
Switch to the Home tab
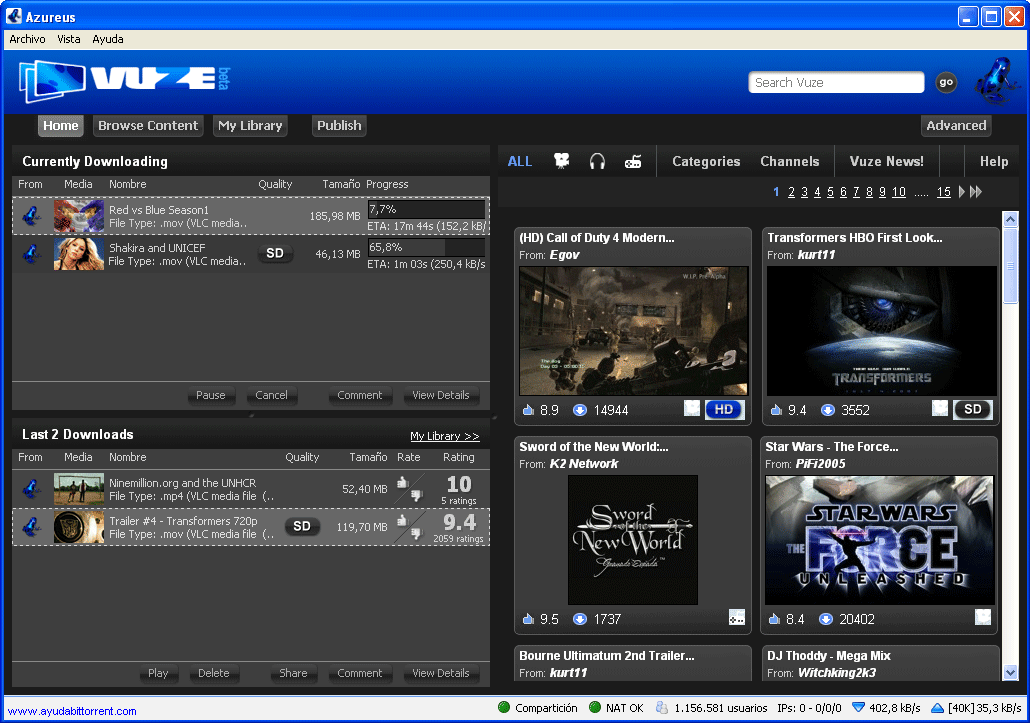coord(60,125)
